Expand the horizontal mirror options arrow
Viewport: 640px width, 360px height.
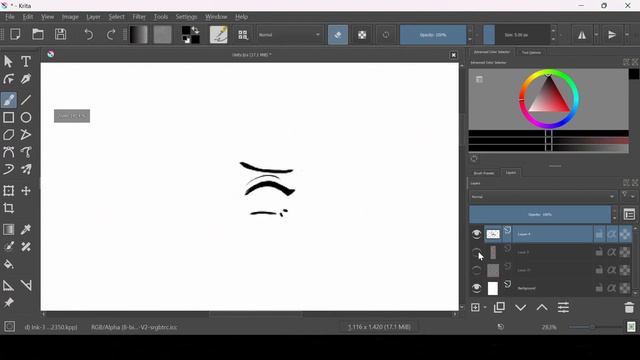pos(596,35)
